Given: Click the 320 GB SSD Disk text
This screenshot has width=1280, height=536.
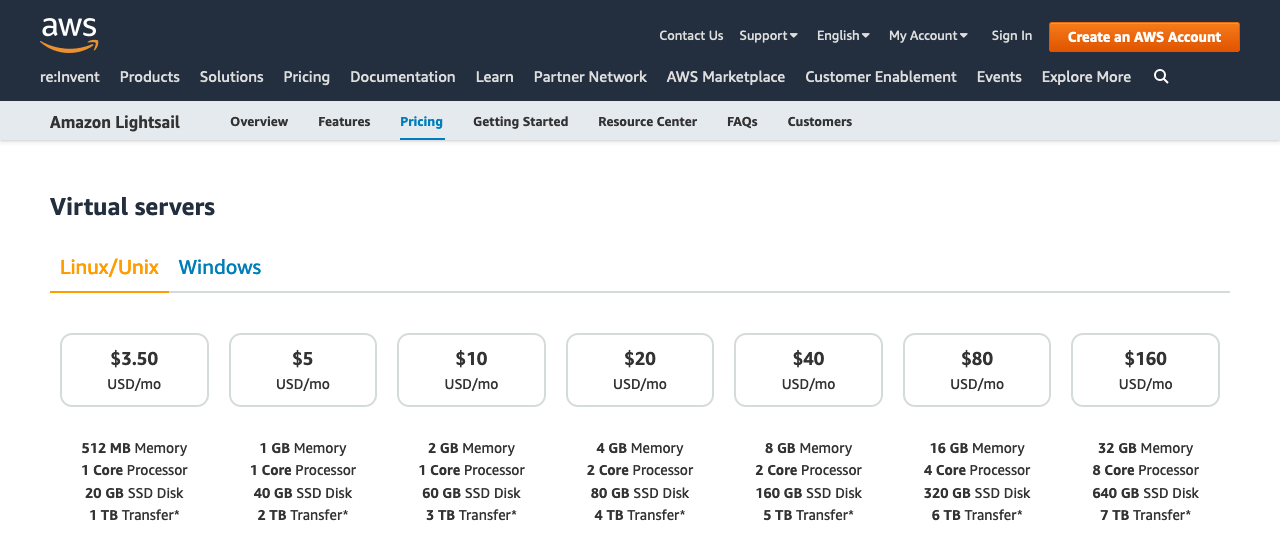Looking at the screenshot, I should [x=977, y=493].
